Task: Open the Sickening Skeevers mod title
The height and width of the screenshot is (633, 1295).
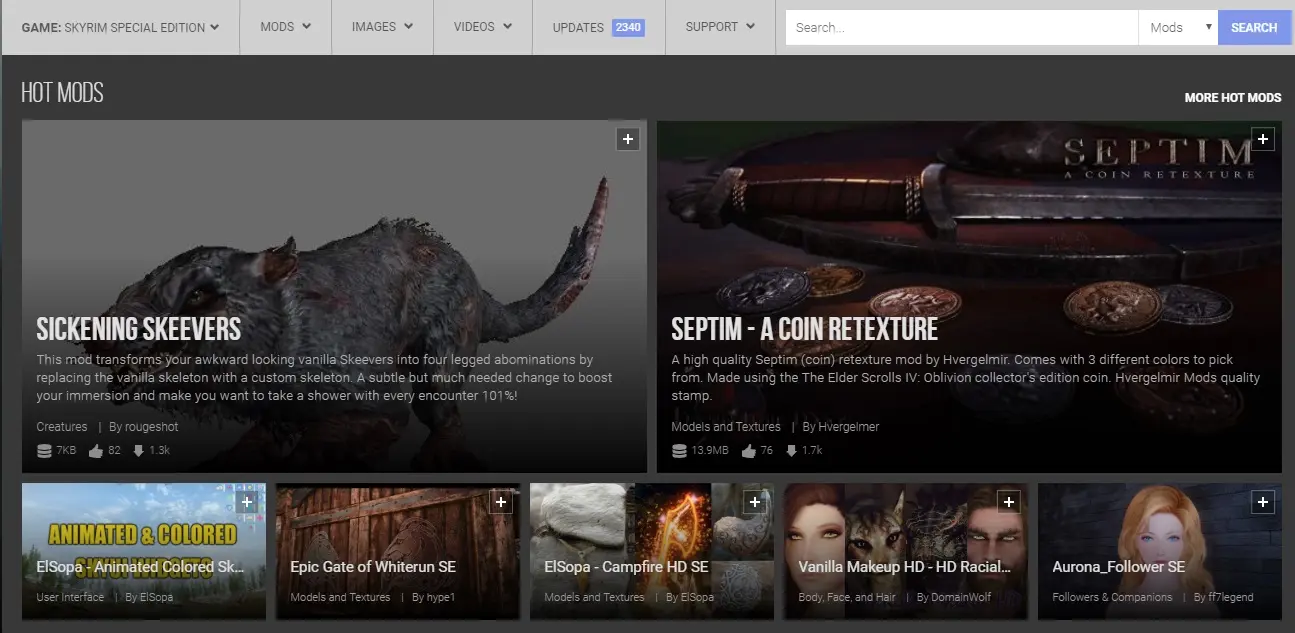Action: (x=139, y=329)
